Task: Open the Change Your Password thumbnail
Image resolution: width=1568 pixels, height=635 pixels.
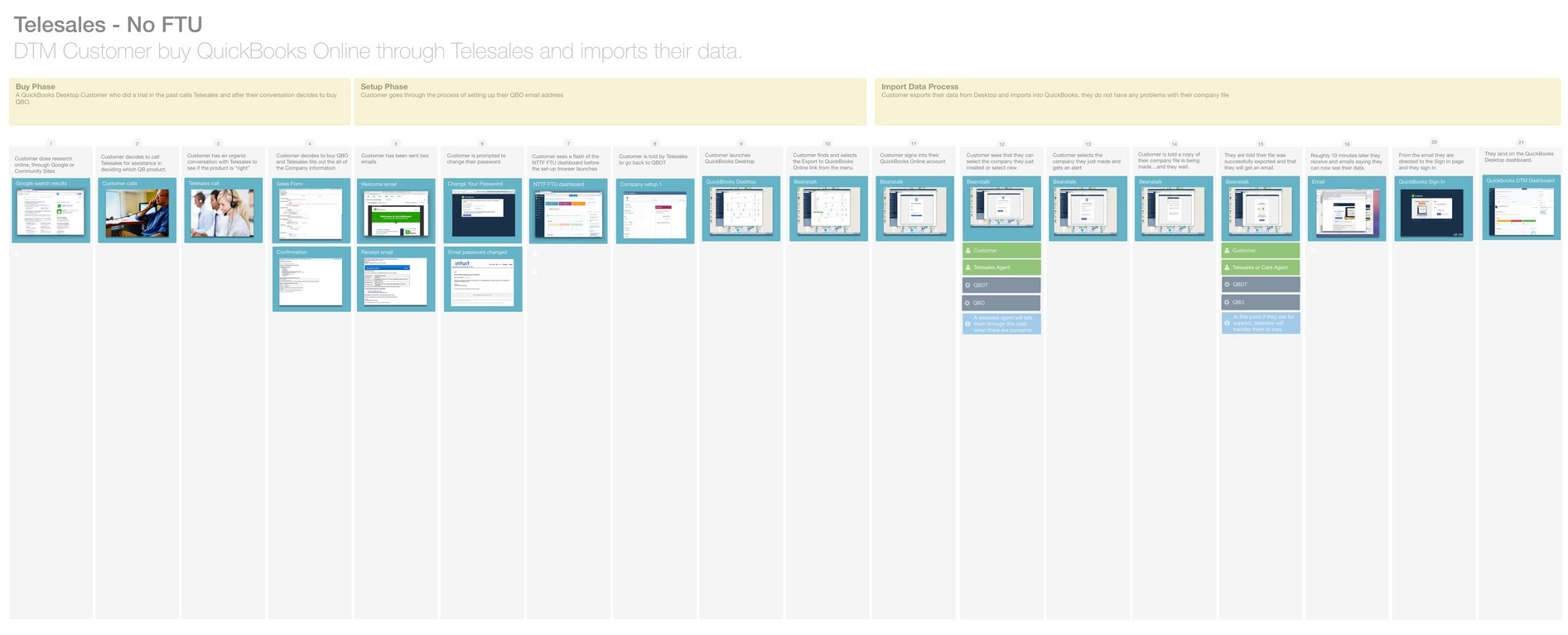Action: click(484, 214)
